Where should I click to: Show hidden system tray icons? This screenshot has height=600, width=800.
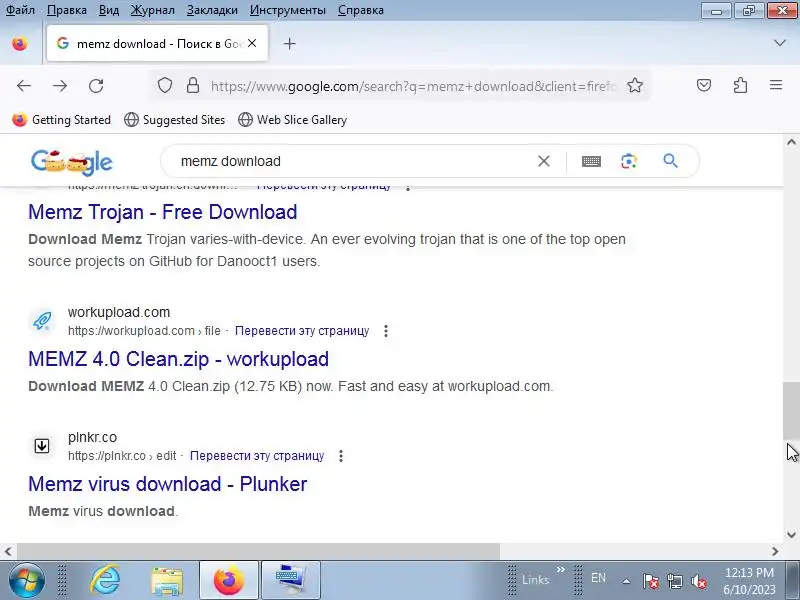(x=627, y=581)
